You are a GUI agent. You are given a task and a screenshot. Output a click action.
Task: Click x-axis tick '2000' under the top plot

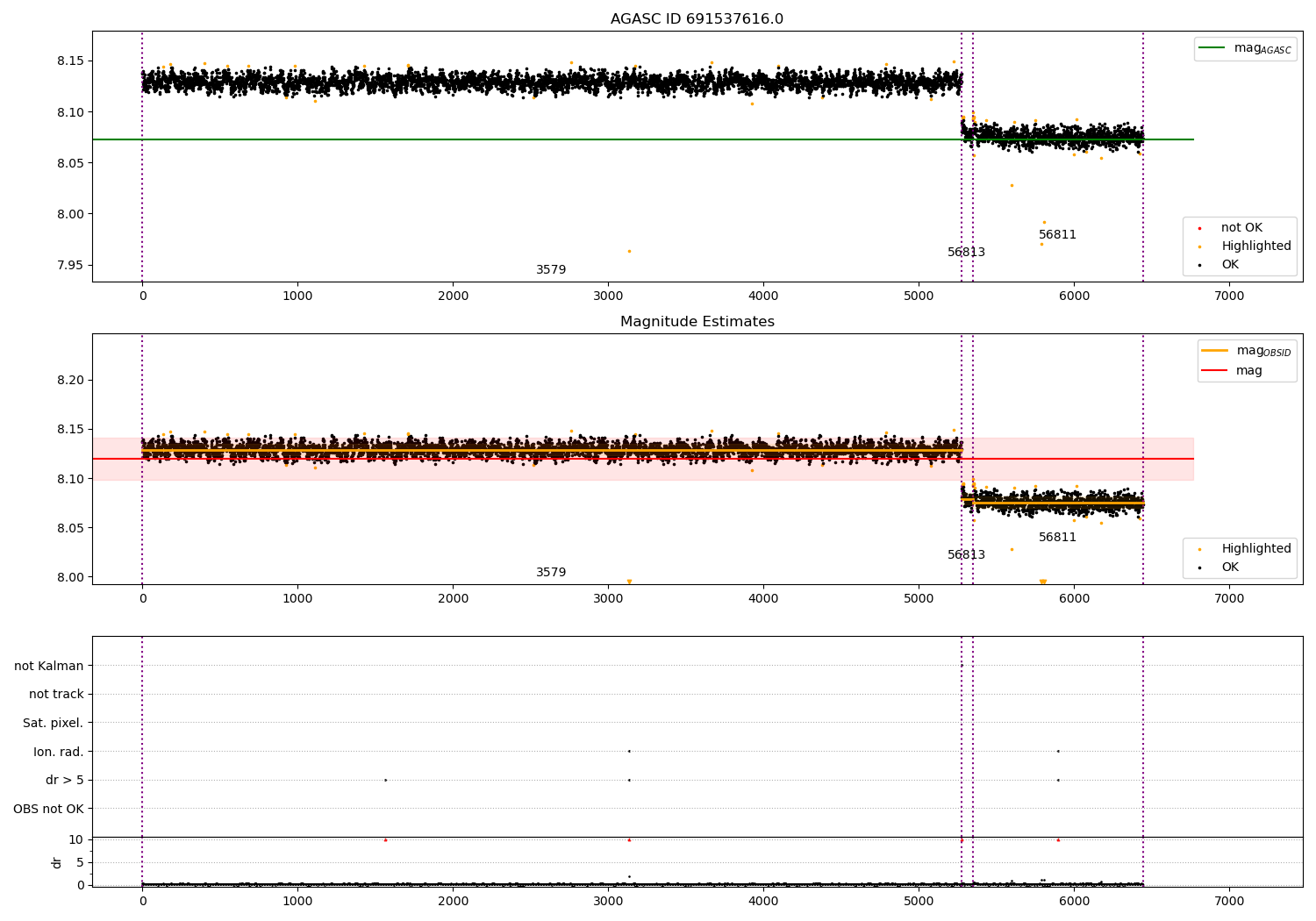tap(453, 296)
